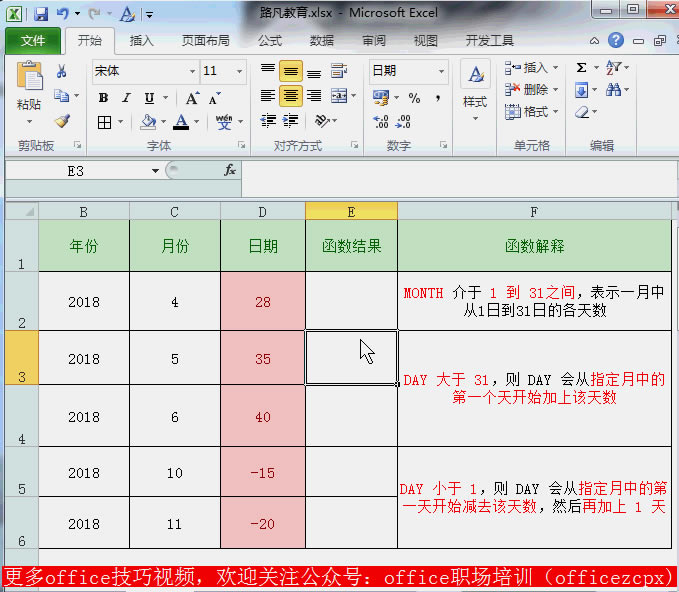Toggle Underline formatting
The image size is (679, 592).
click(149, 98)
